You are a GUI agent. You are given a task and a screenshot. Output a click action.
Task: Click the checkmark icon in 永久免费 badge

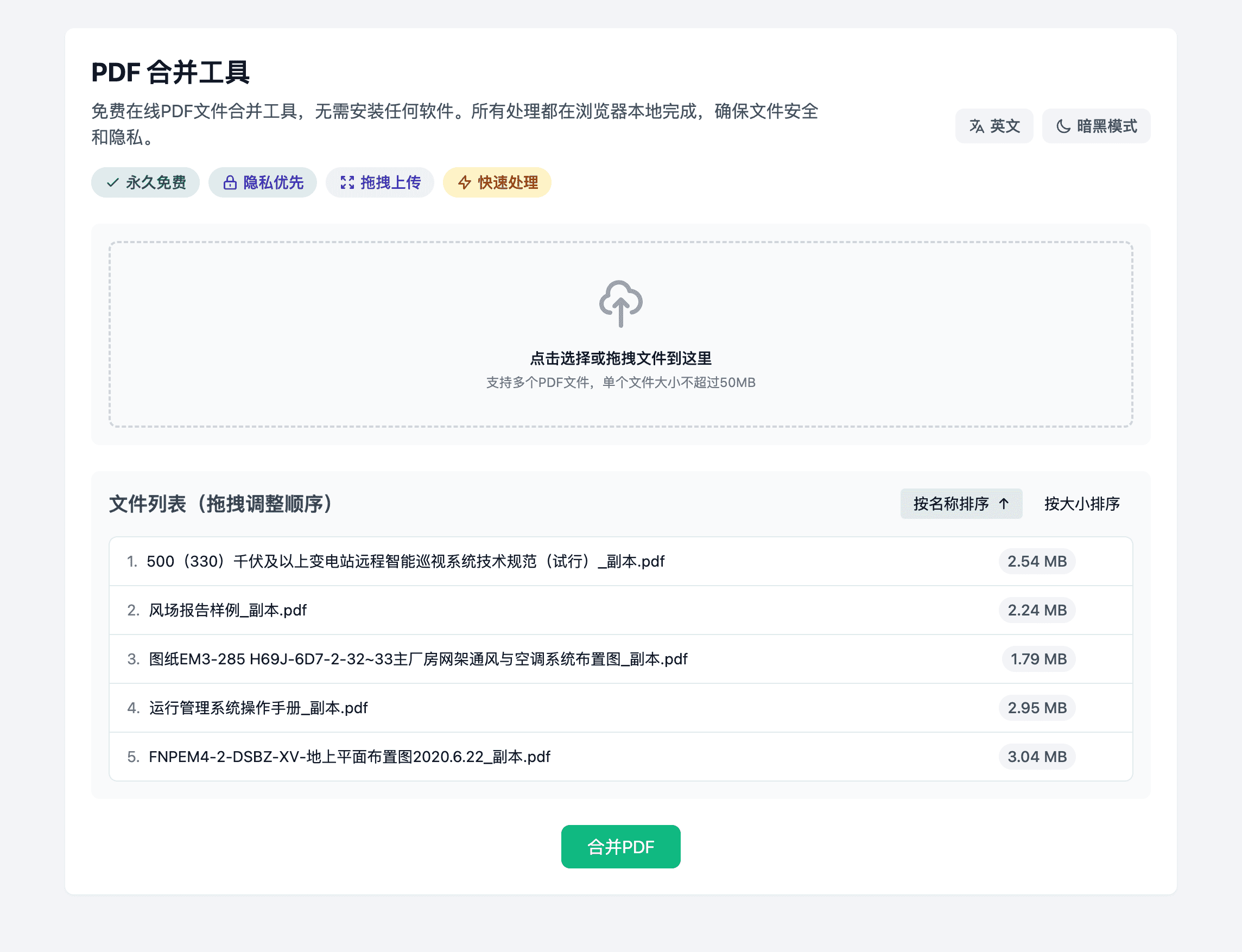(113, 182)
